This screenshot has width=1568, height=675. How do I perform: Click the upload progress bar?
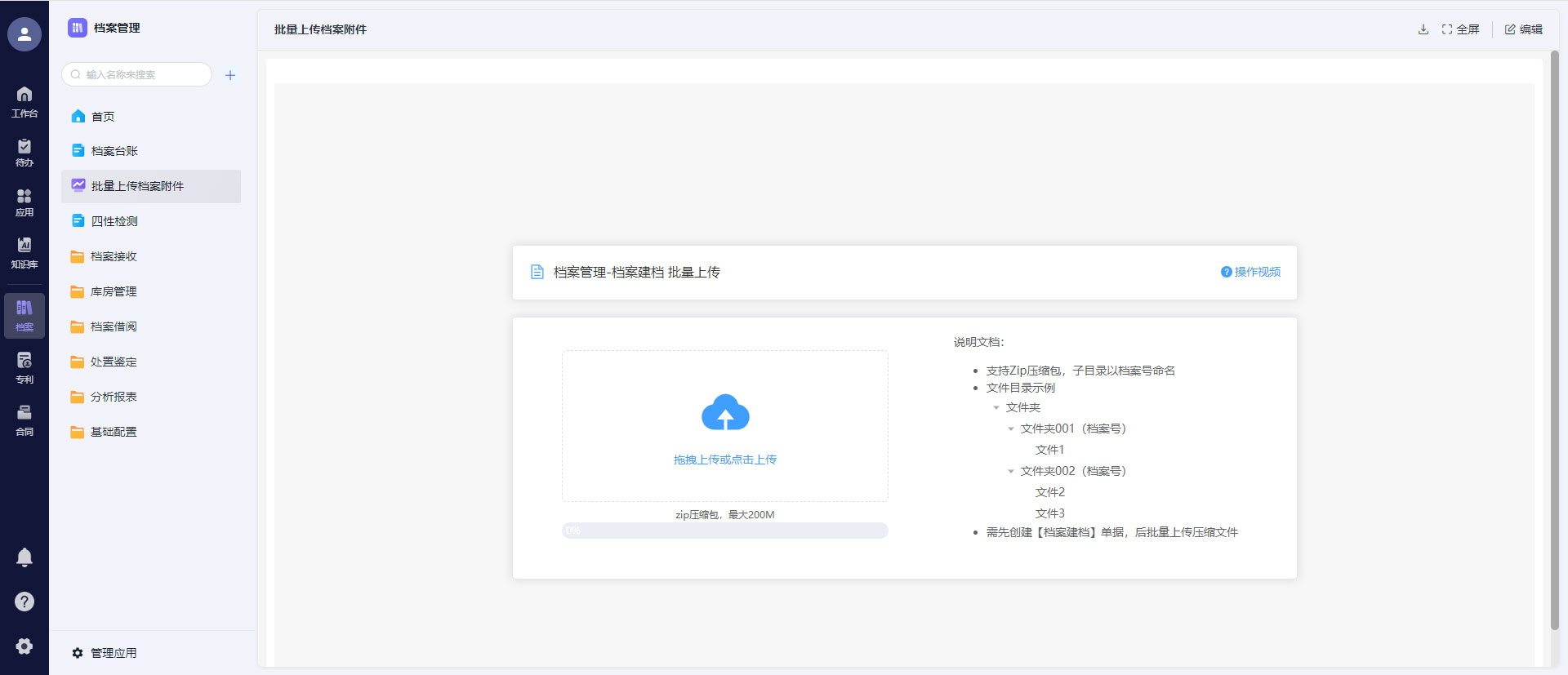pyautogui.click(x=725, y=531)
